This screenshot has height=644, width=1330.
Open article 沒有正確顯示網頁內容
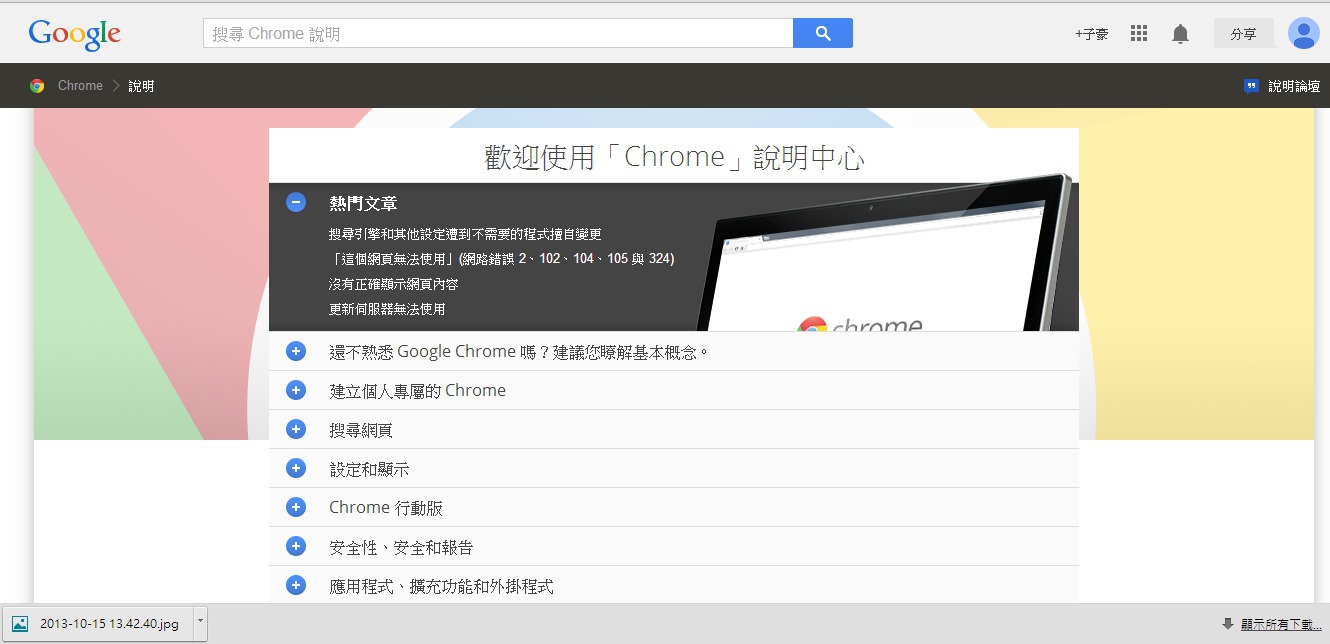click(394, 284)
